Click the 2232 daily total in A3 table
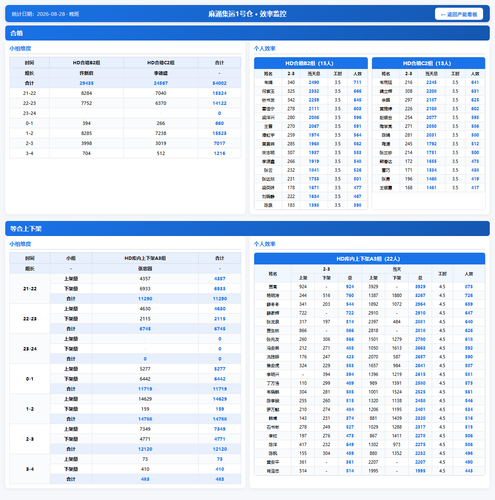495x500 pixels. (x=420, y=453)
